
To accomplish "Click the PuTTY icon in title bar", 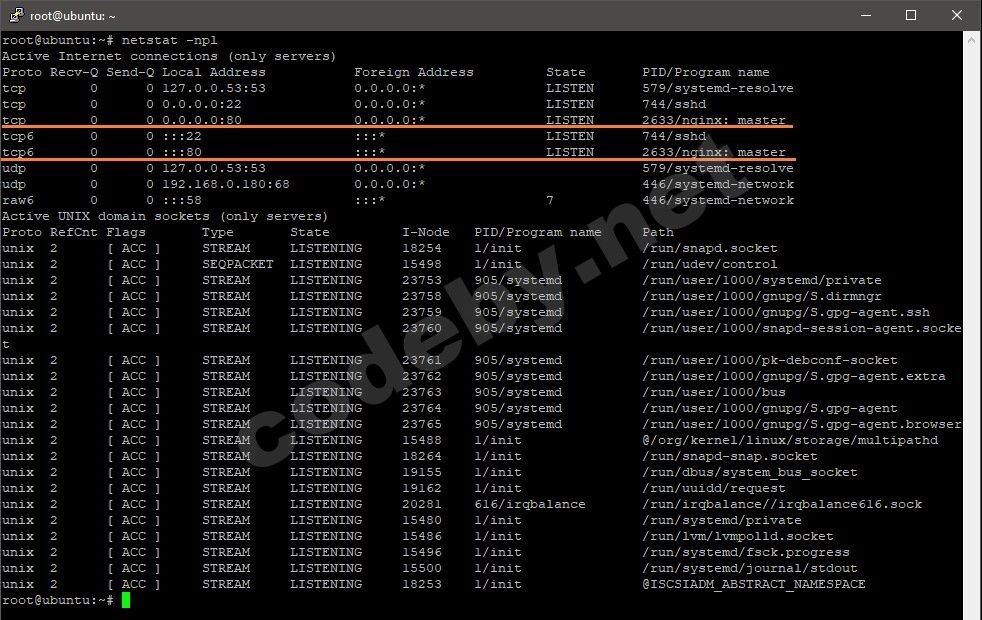I will tap(16, 15).
